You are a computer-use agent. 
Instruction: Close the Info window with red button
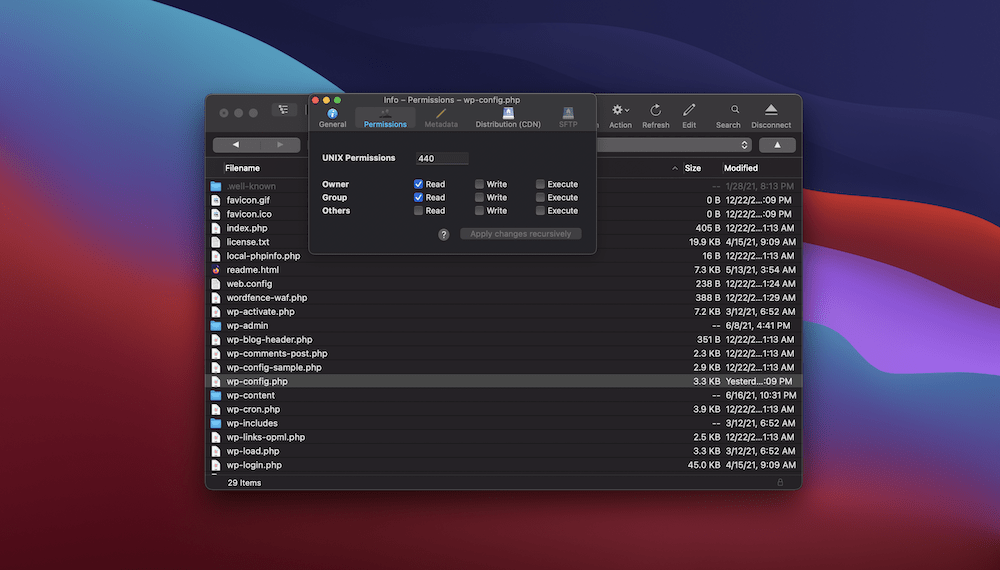(x=315, y=100)
